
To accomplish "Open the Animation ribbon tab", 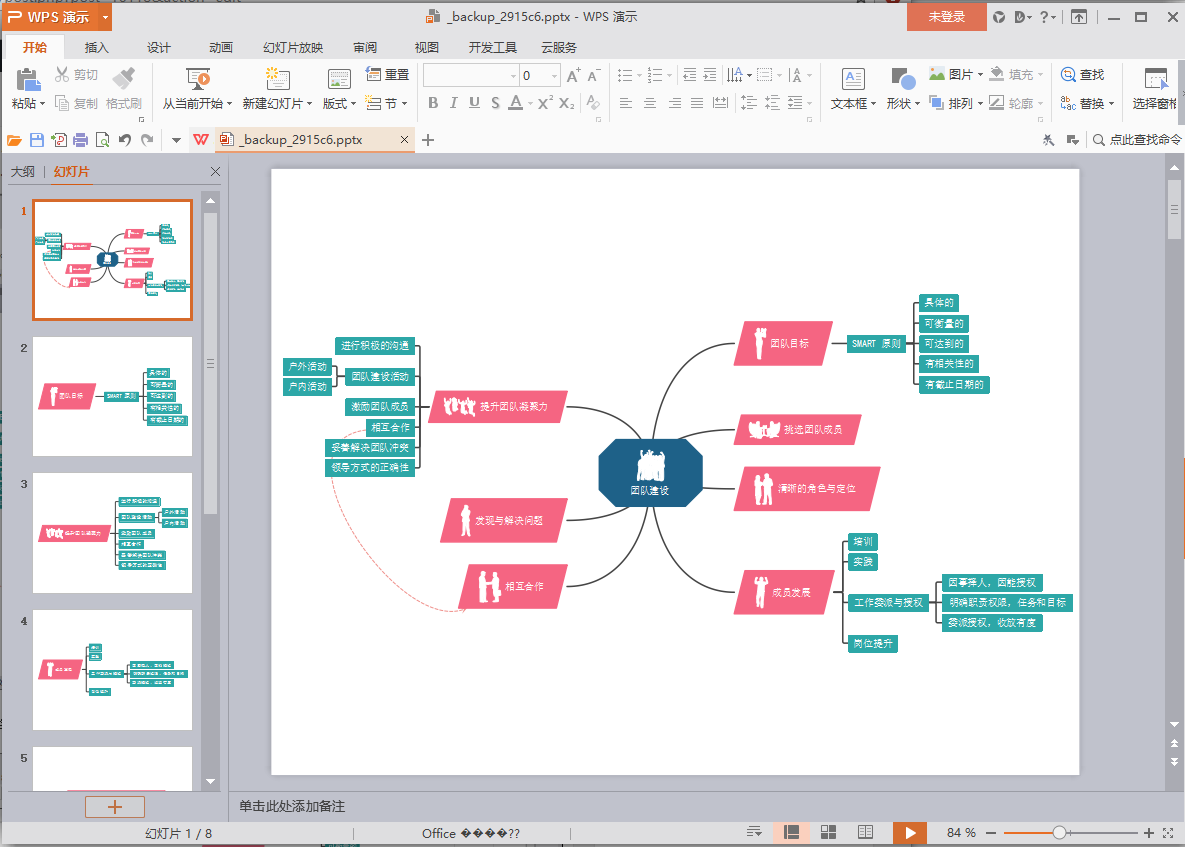I will click(221, 47).
